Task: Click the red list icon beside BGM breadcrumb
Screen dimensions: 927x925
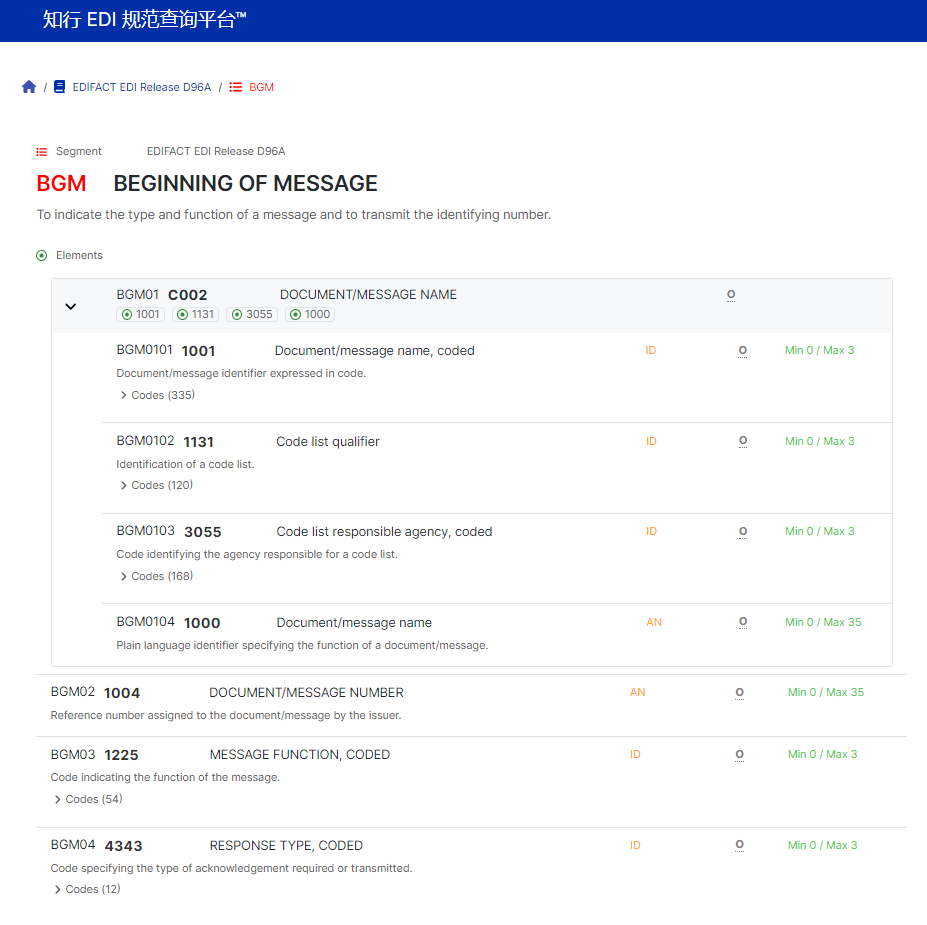Action: click(x=235, y=87)
